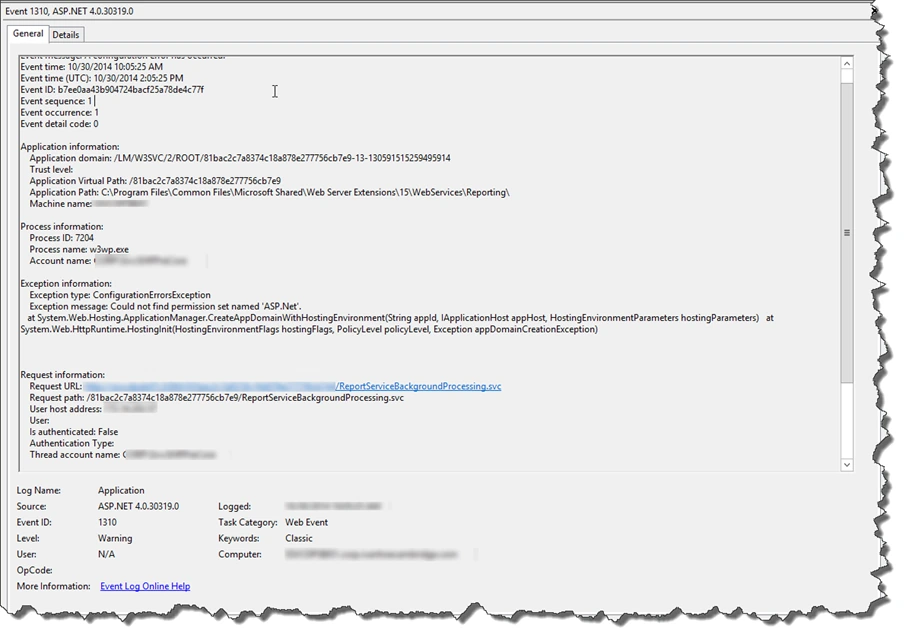Click the Application Path Reporting folder line
906x638 pixels.
(x=269, y=192)
